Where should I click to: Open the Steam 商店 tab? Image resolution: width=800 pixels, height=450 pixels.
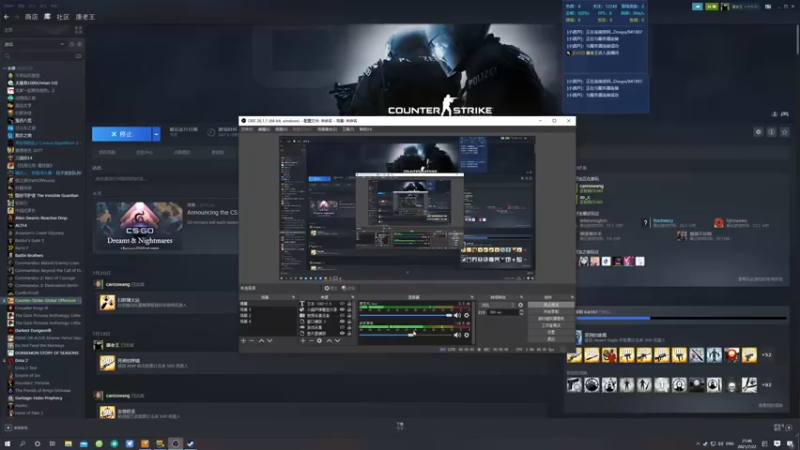click(x=31, y=17)
